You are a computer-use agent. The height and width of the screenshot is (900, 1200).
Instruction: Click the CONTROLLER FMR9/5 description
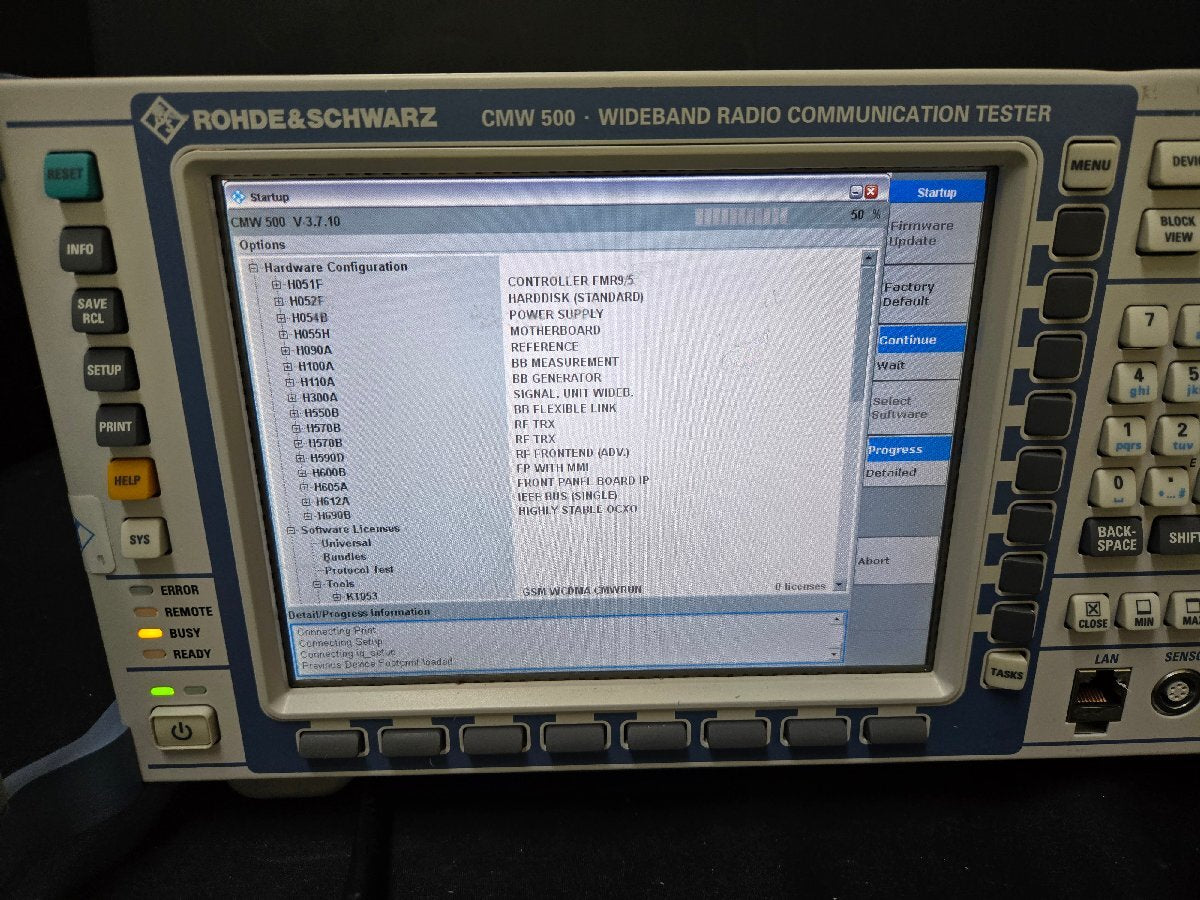[571, 281]
